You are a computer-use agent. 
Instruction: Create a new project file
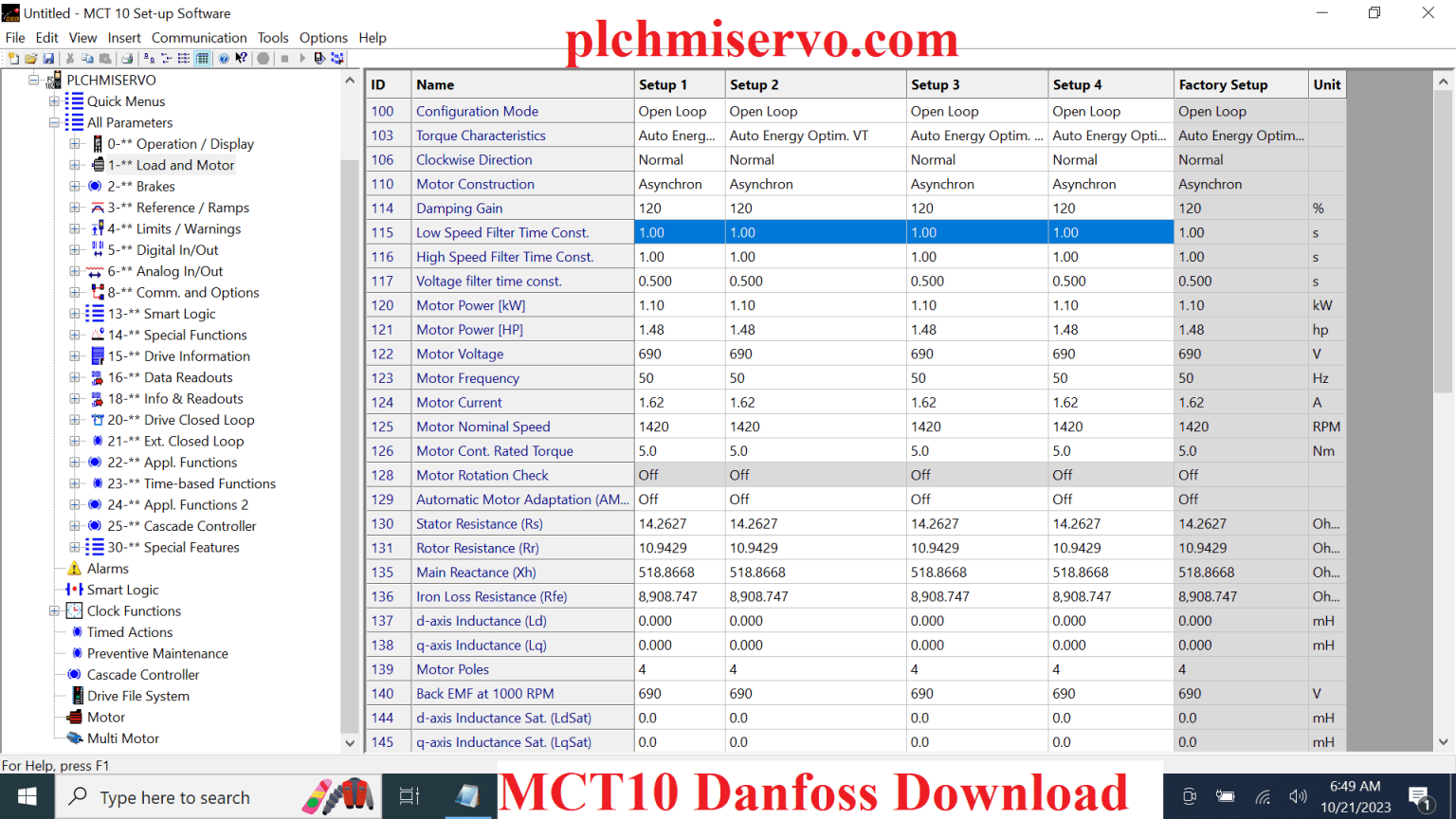pos(13,58)
